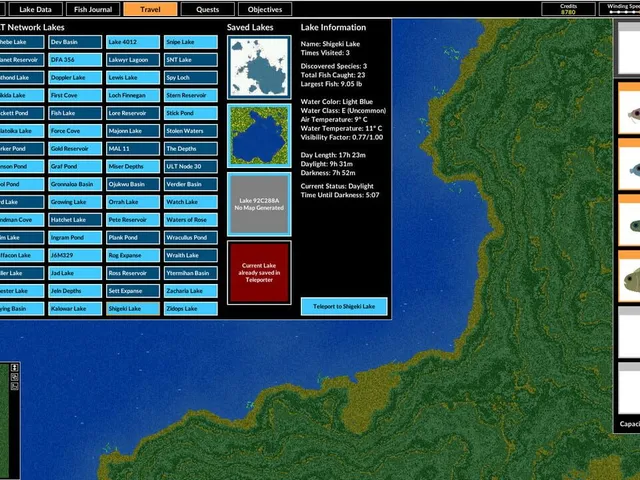Select ULT Node 30 lake entry
Viewport: 640px width, 480px height.
pyautogui.click(x=191, y=167)
